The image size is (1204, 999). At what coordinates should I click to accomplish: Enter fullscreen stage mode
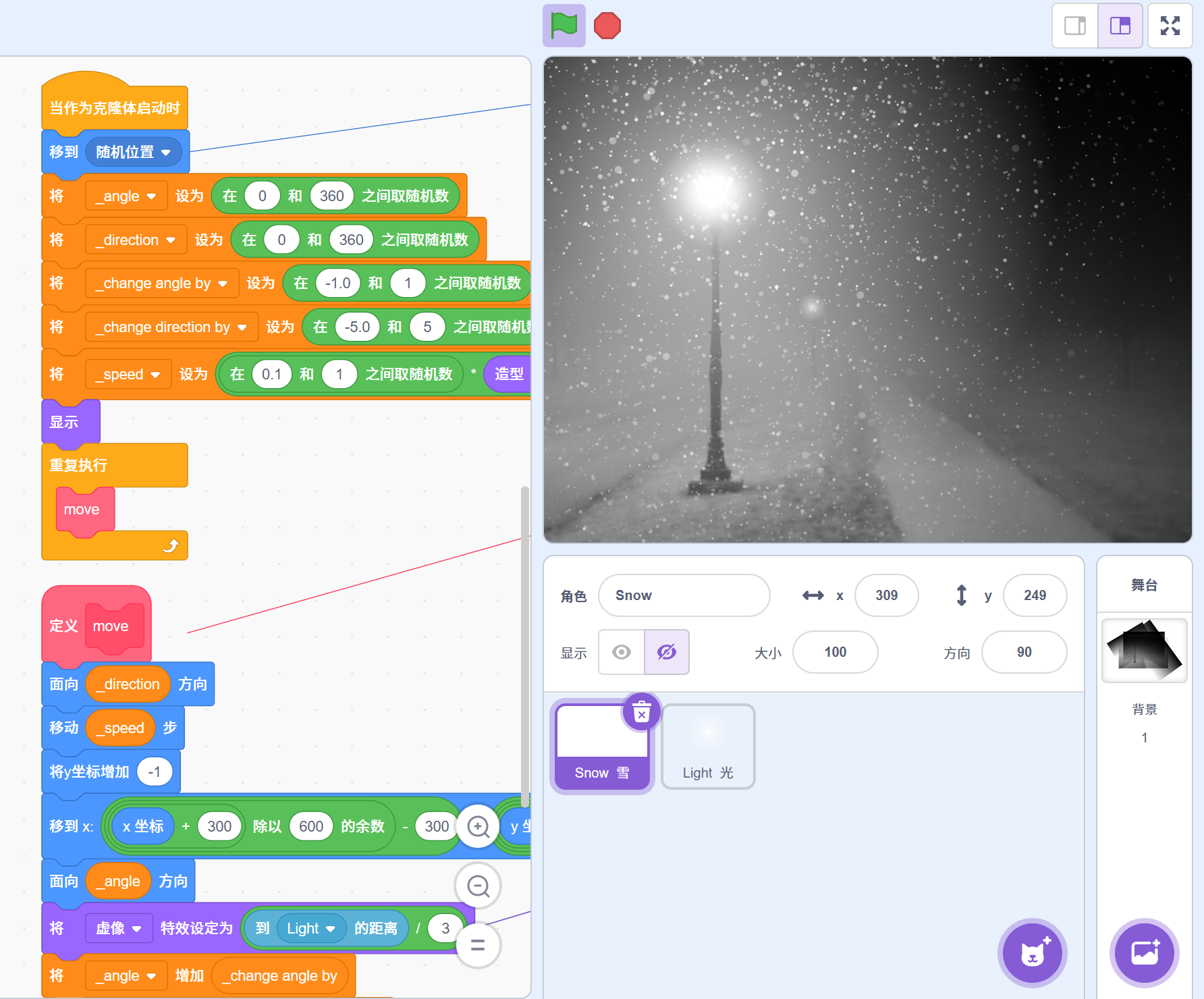tap(1170, 26)
